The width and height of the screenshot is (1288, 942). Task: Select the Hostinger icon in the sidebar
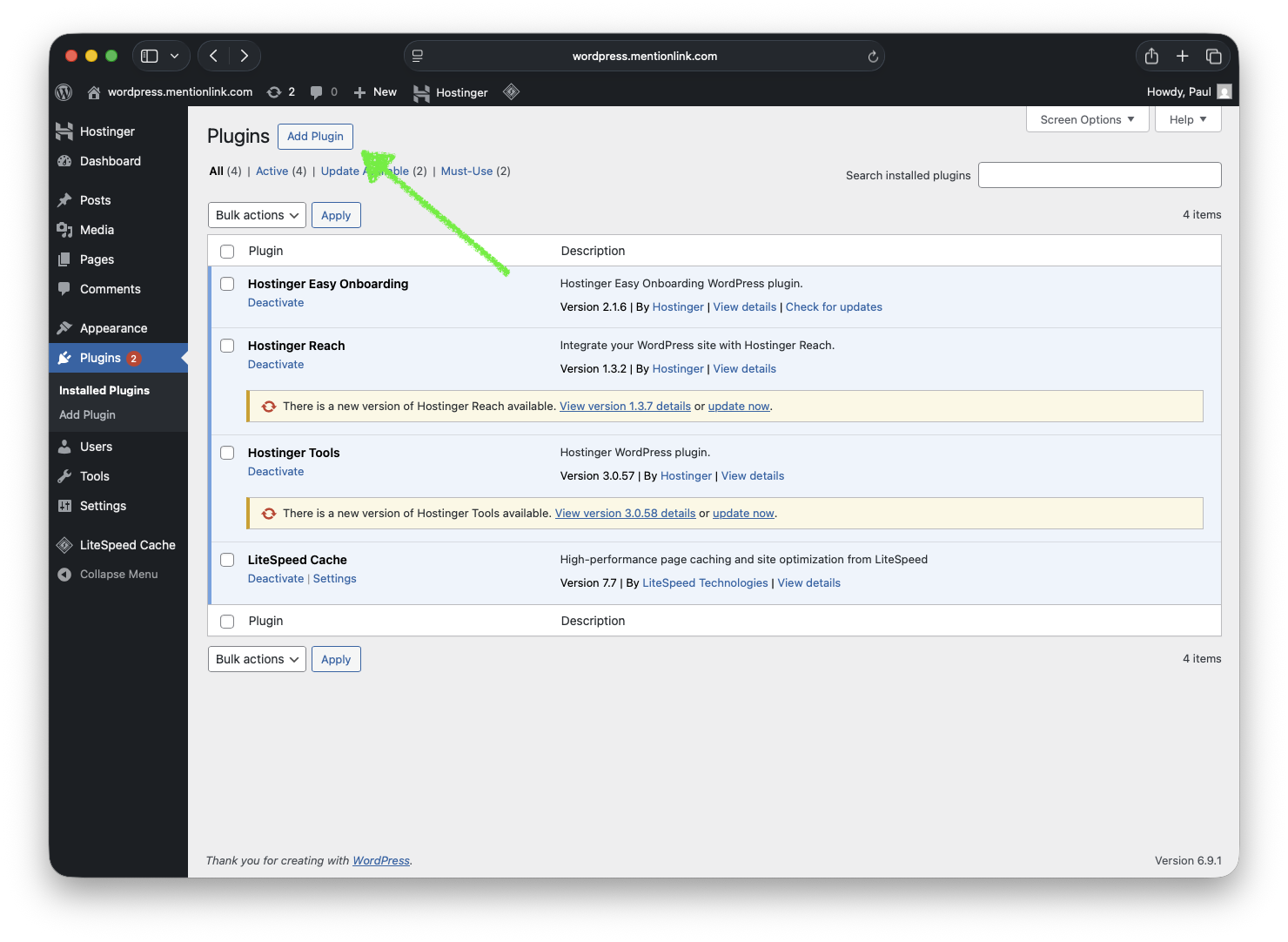pyautogui.click(x=65, y=131)
